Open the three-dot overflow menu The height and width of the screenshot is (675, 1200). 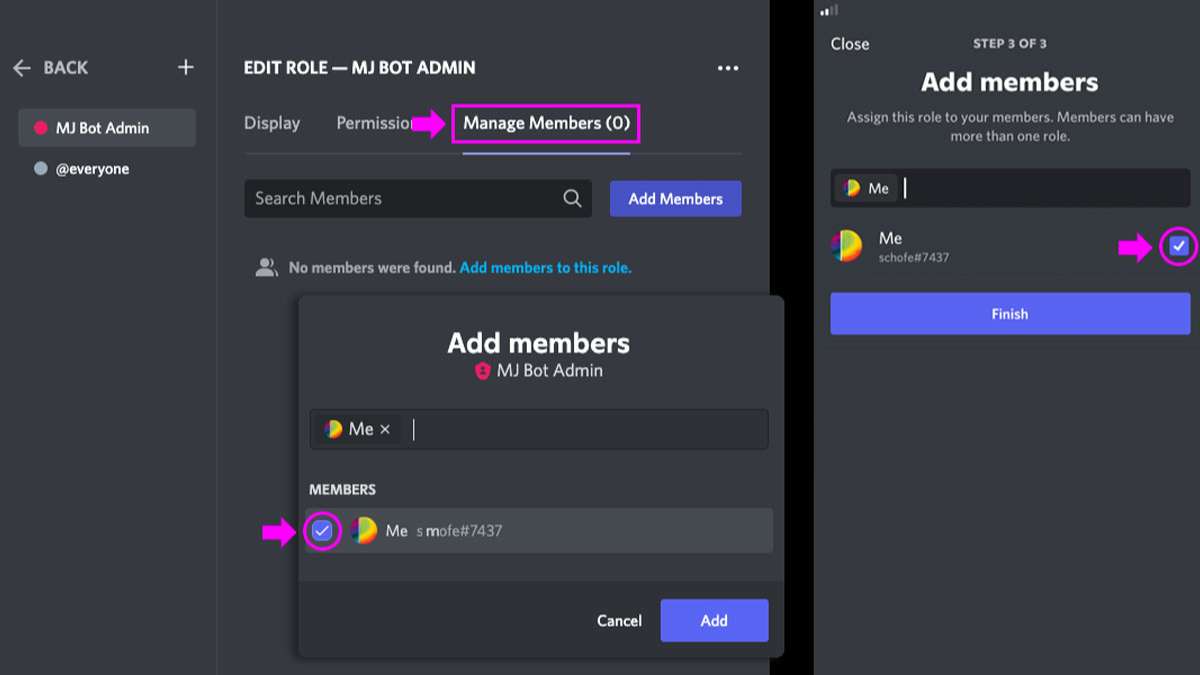point(728,67)
